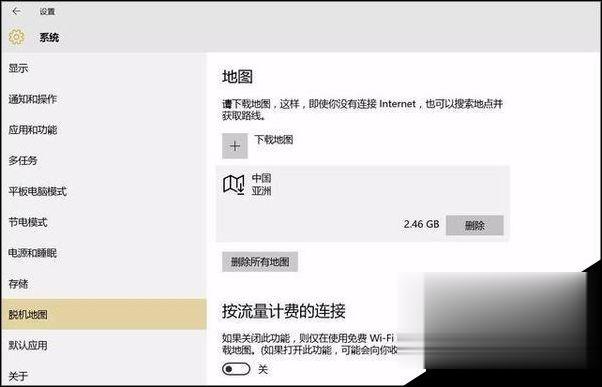
Task: Click the 系统 title text
Action: [x=49, y=38]
